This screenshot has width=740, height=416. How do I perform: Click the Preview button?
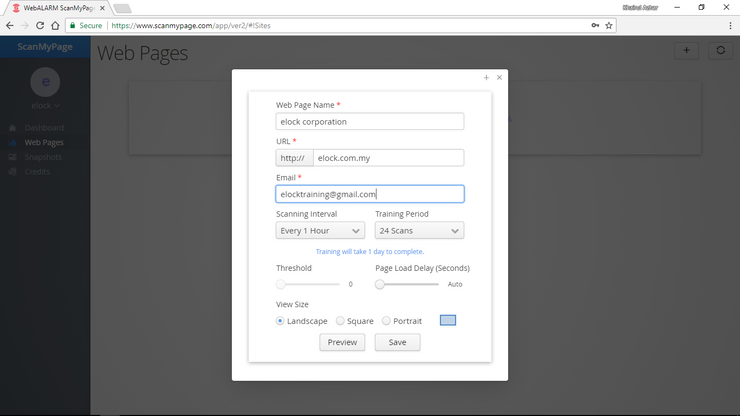point(342,342)
